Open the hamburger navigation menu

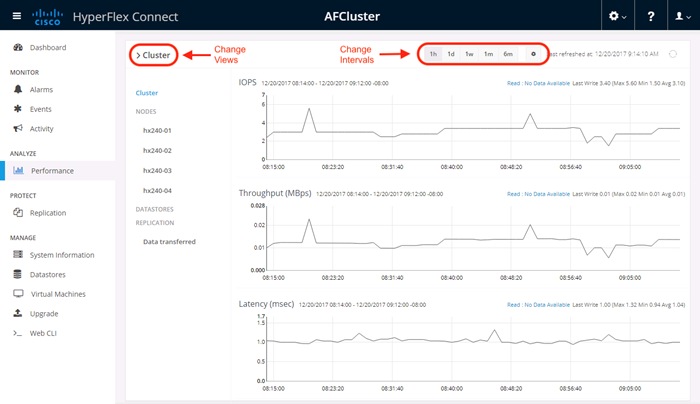pos(17,16)
